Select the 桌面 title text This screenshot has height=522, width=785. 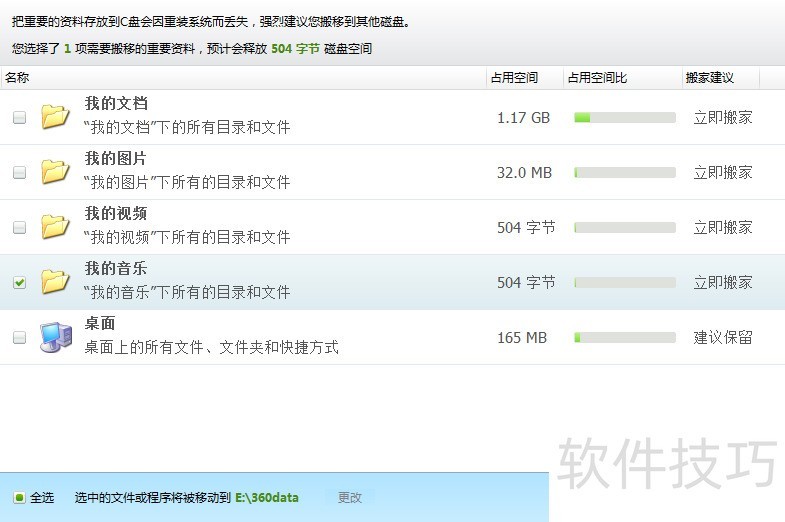point(100,323)
